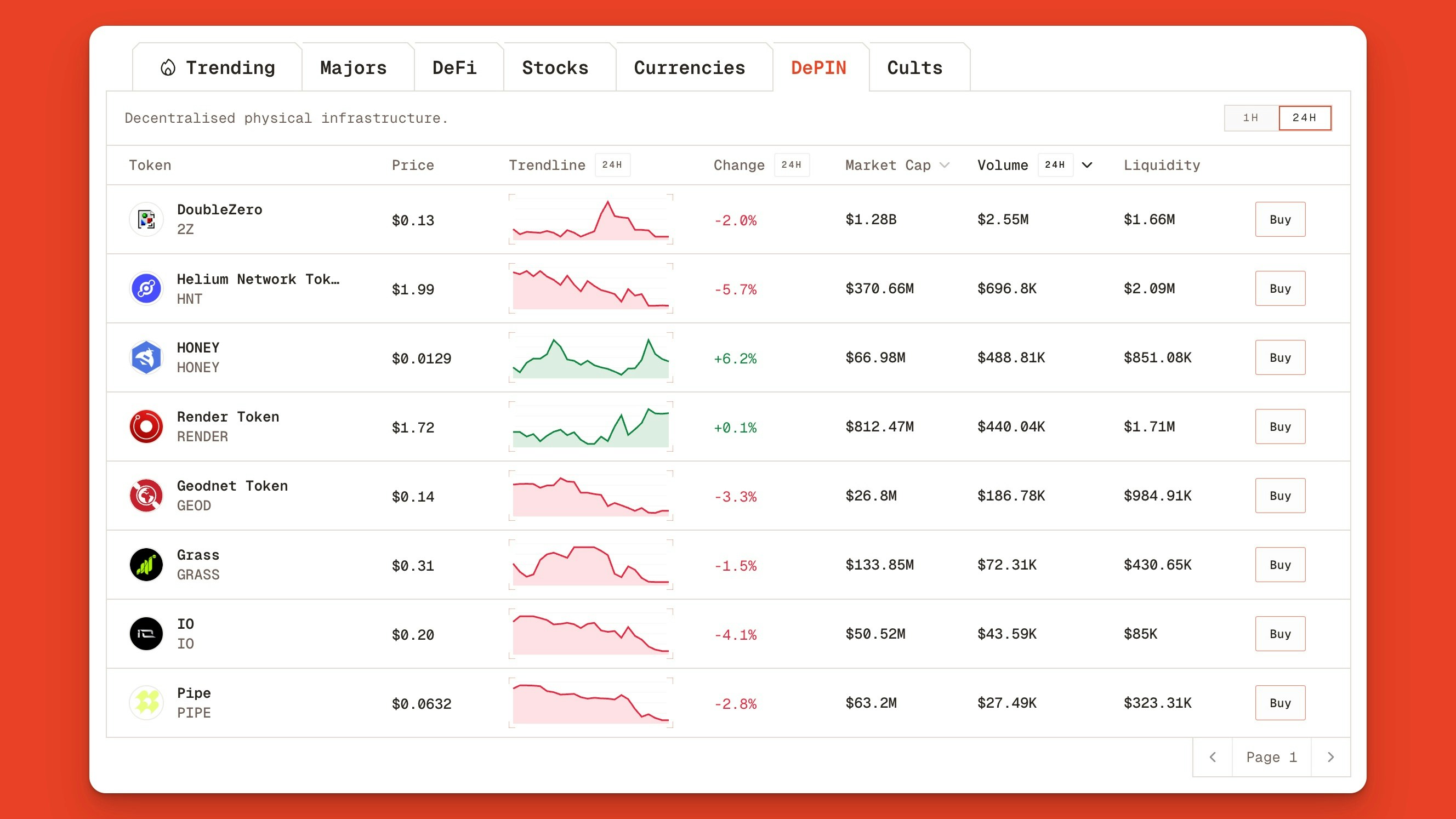Click the DoubleZero token icon
The width and height of the screenshot is (1456, 819).
click(x=146, y=219)
